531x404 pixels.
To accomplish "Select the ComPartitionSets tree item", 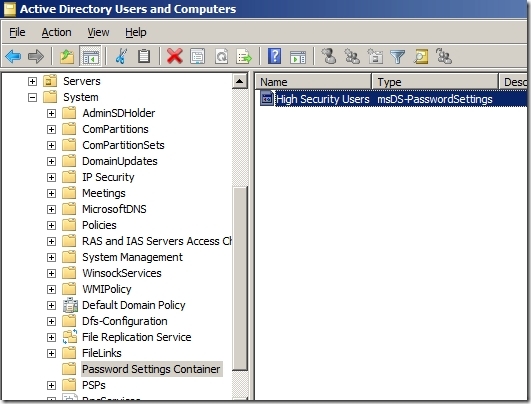I will coord(123,145).
